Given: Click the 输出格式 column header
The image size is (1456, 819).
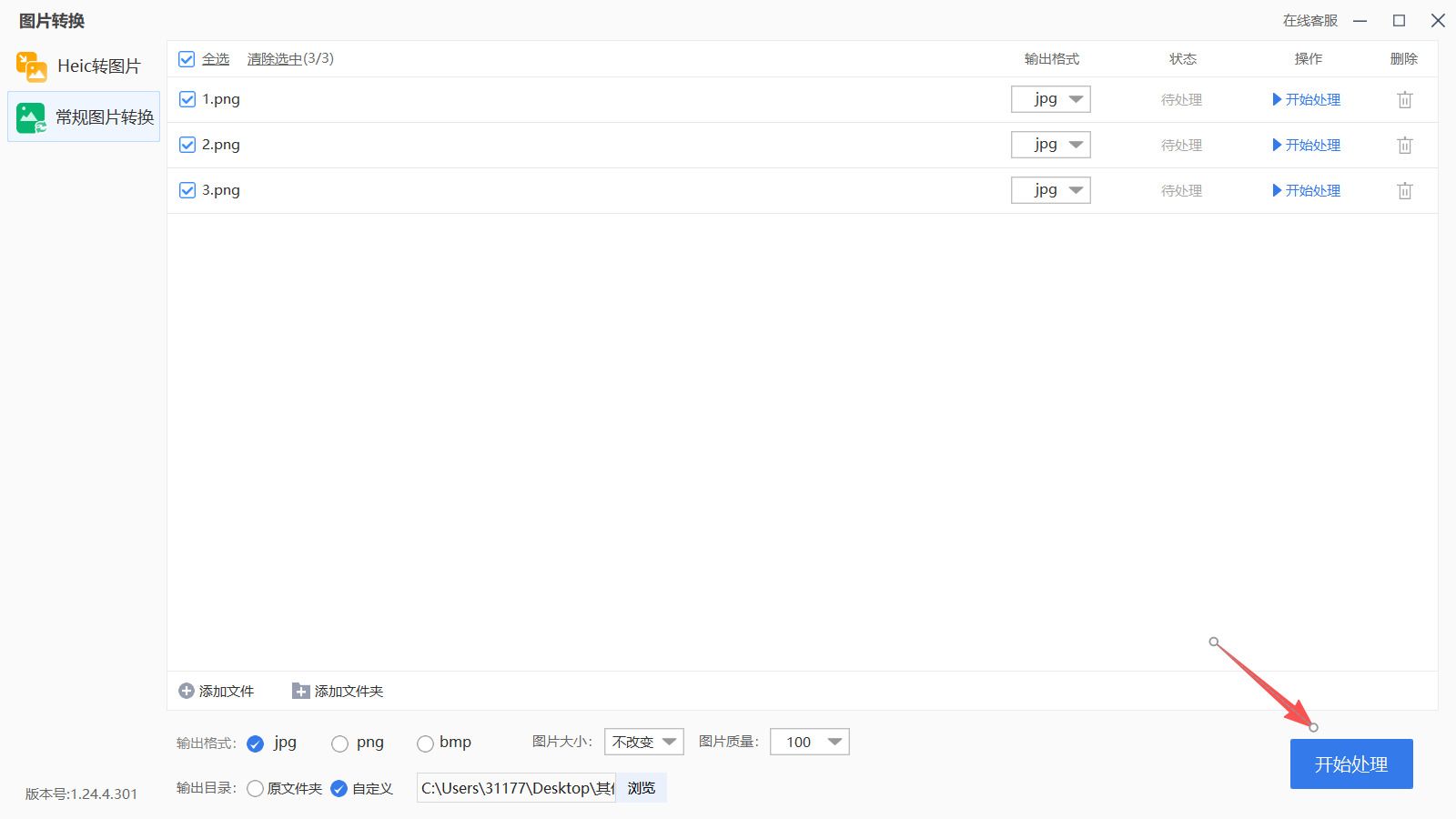Looking at the screenshot, I should [x=1052, y=59].
